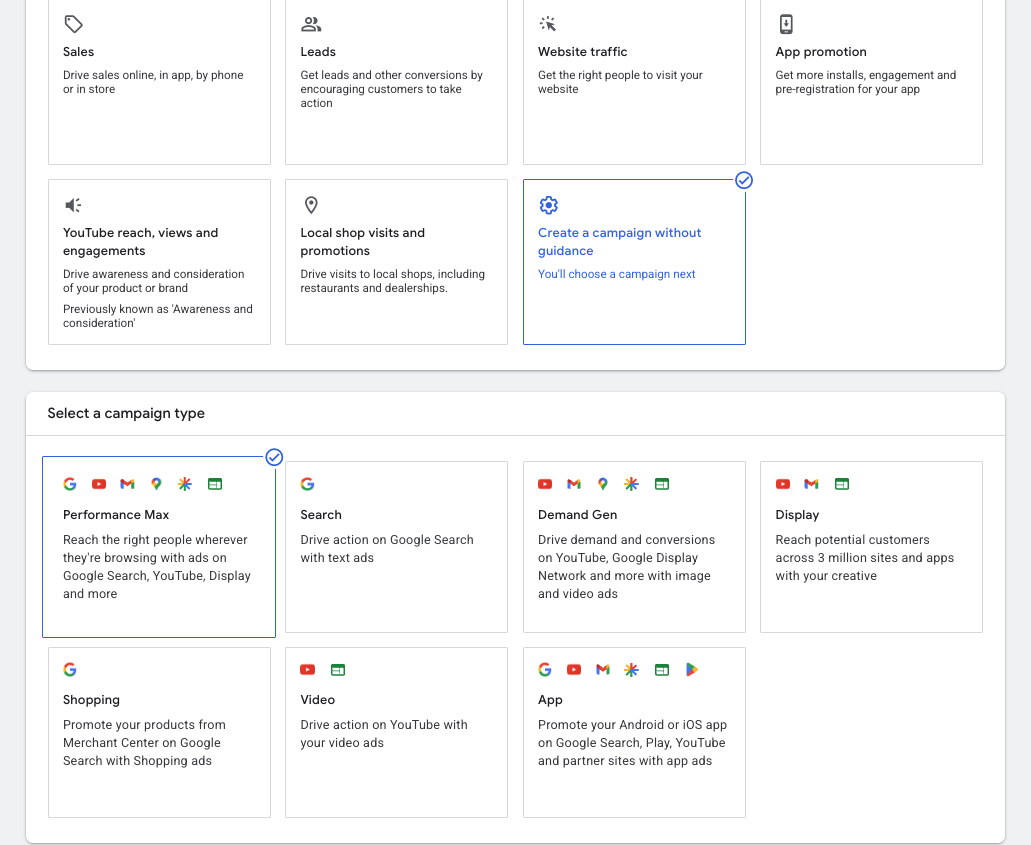This screenshot has width=1031, height=845.
Task: Click the Maps pin icon in Performance Max card
Action: pyautogui.click(x=156, y=484)
